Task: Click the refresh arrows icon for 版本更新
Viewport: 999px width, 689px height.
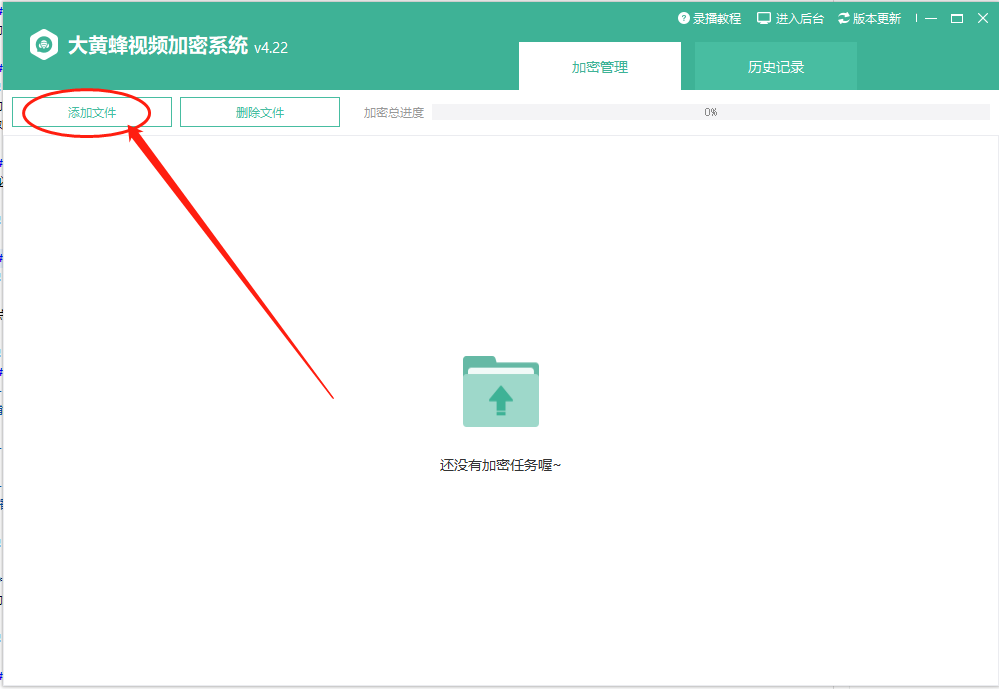Action: click(x=843, y=18)
